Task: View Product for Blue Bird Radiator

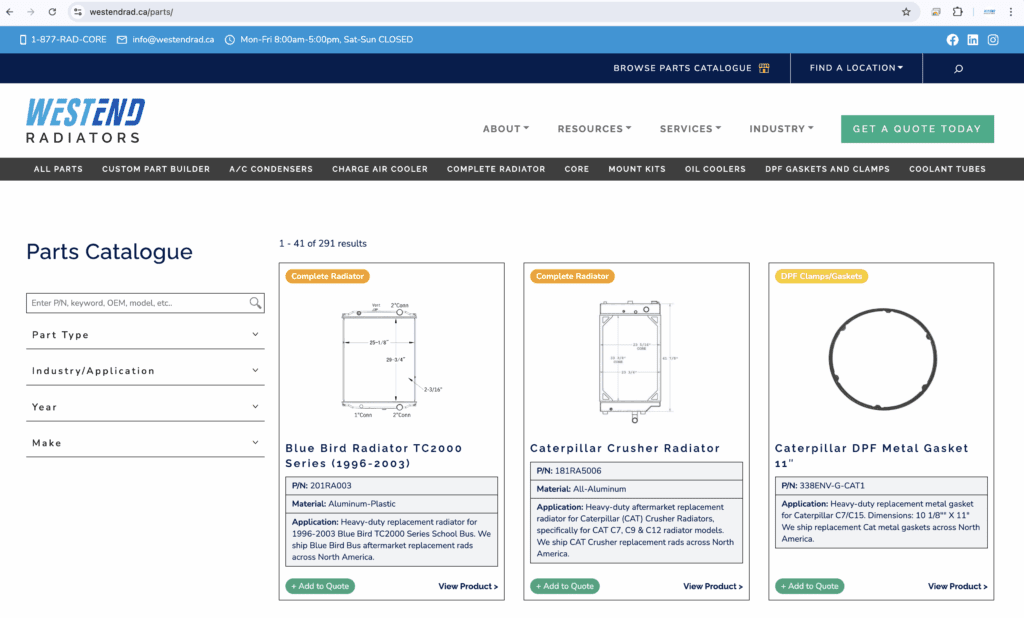Action: 468,586
